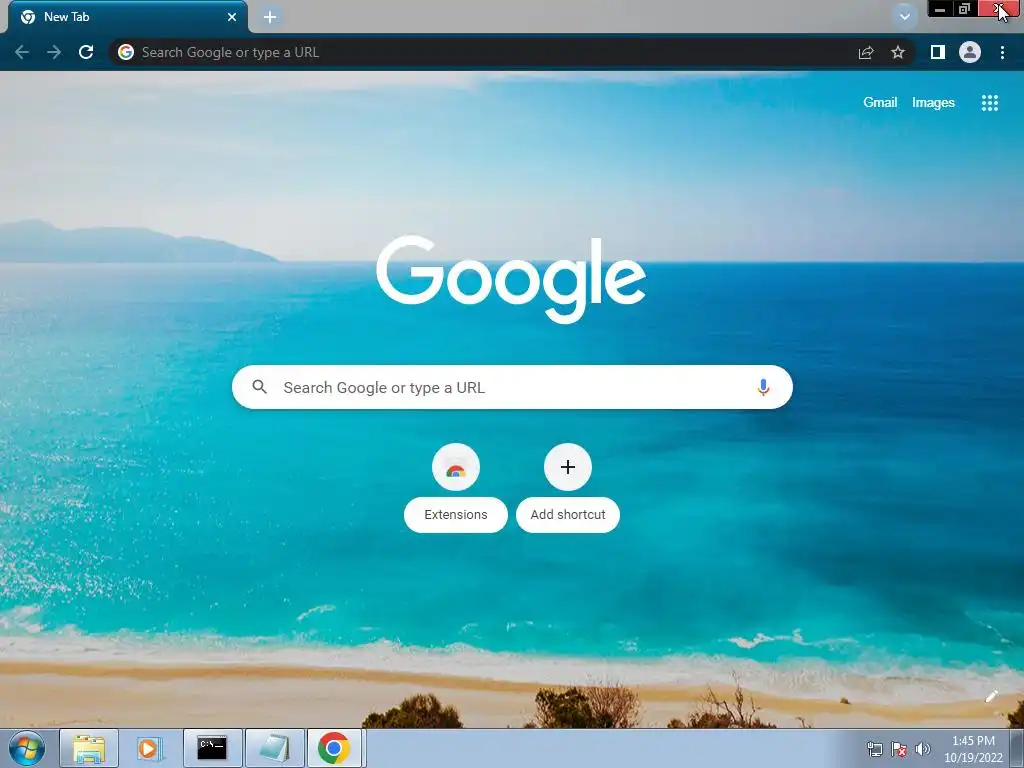This screenshot has height=768, width=1024.
Task: Open Windows Explorer from the taskbar
Action: click(89, 748)
